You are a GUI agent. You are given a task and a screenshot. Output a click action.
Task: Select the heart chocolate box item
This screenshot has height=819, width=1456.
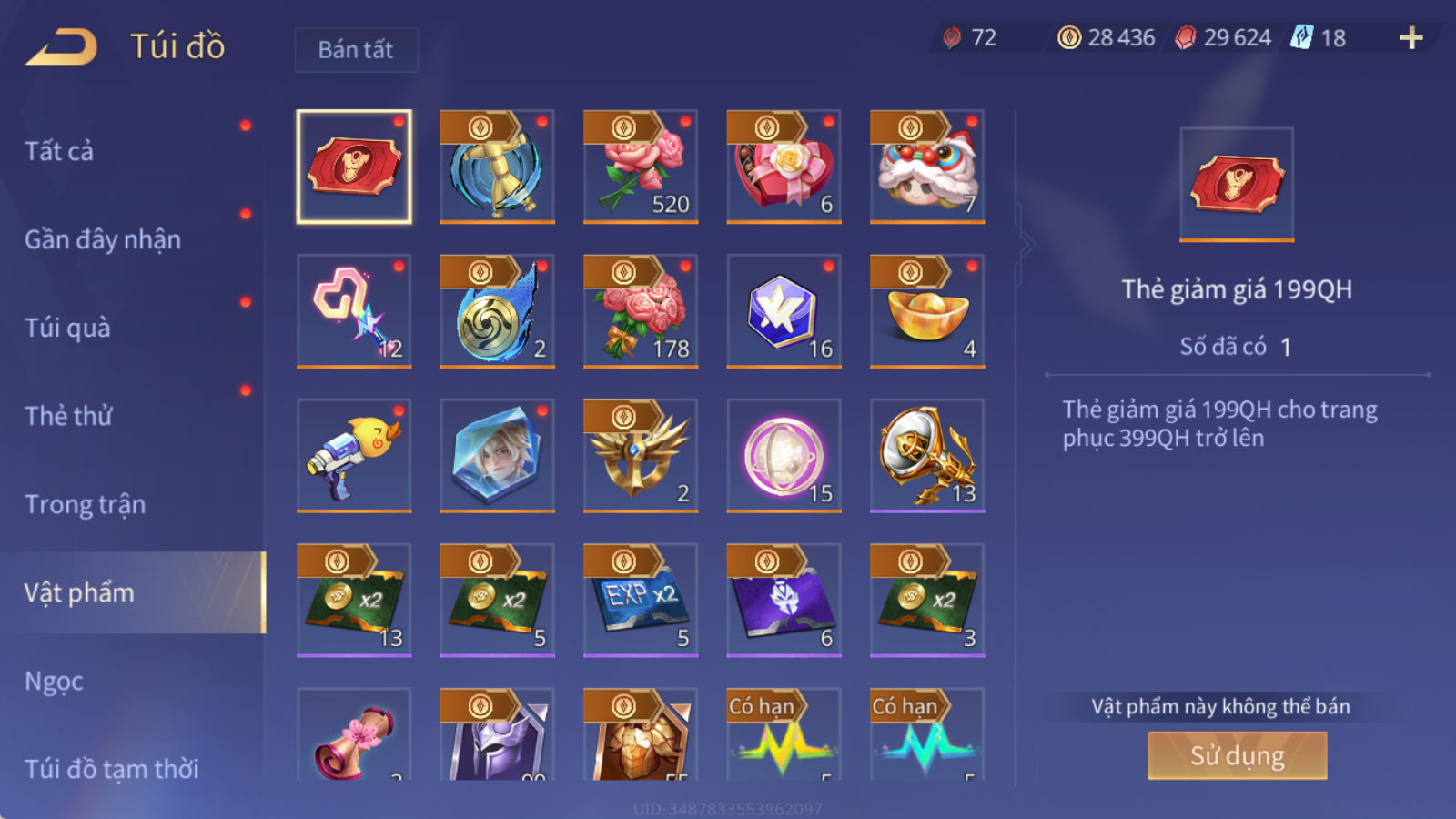pos(784,167)
